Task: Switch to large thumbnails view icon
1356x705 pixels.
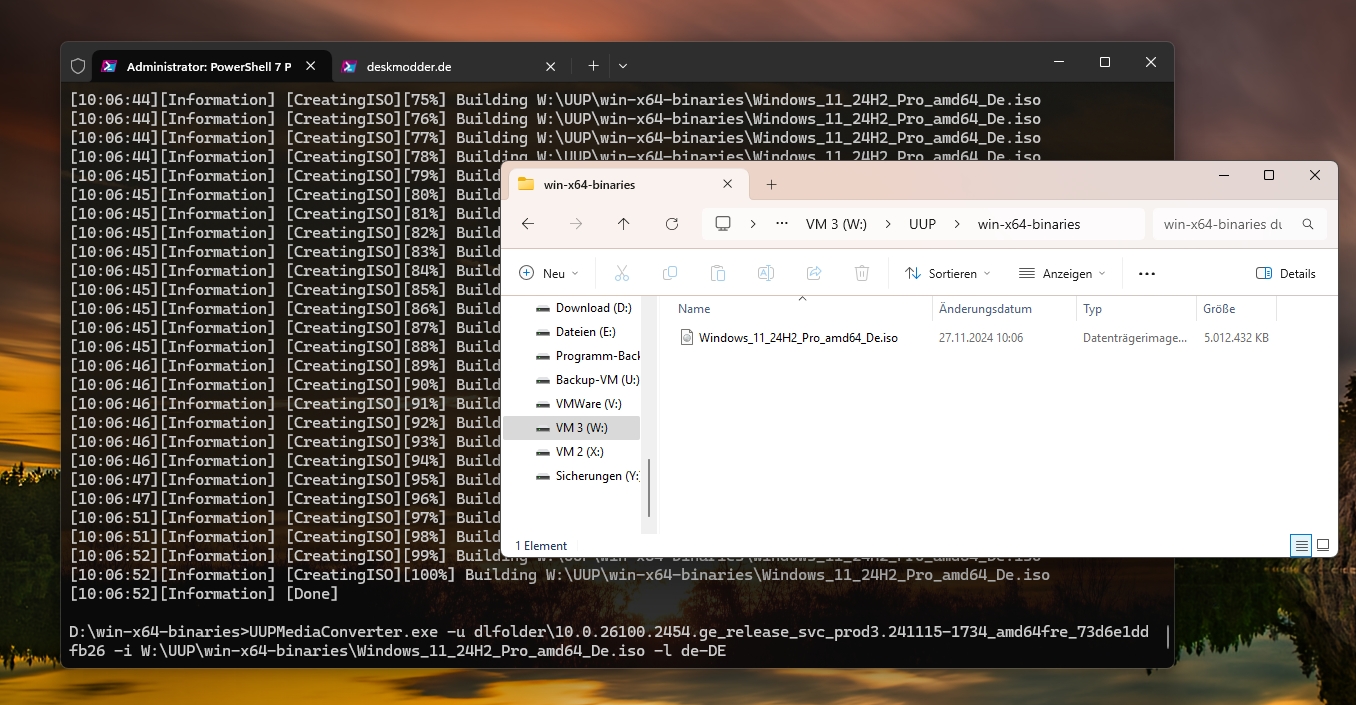Action: click(1323, 546)
